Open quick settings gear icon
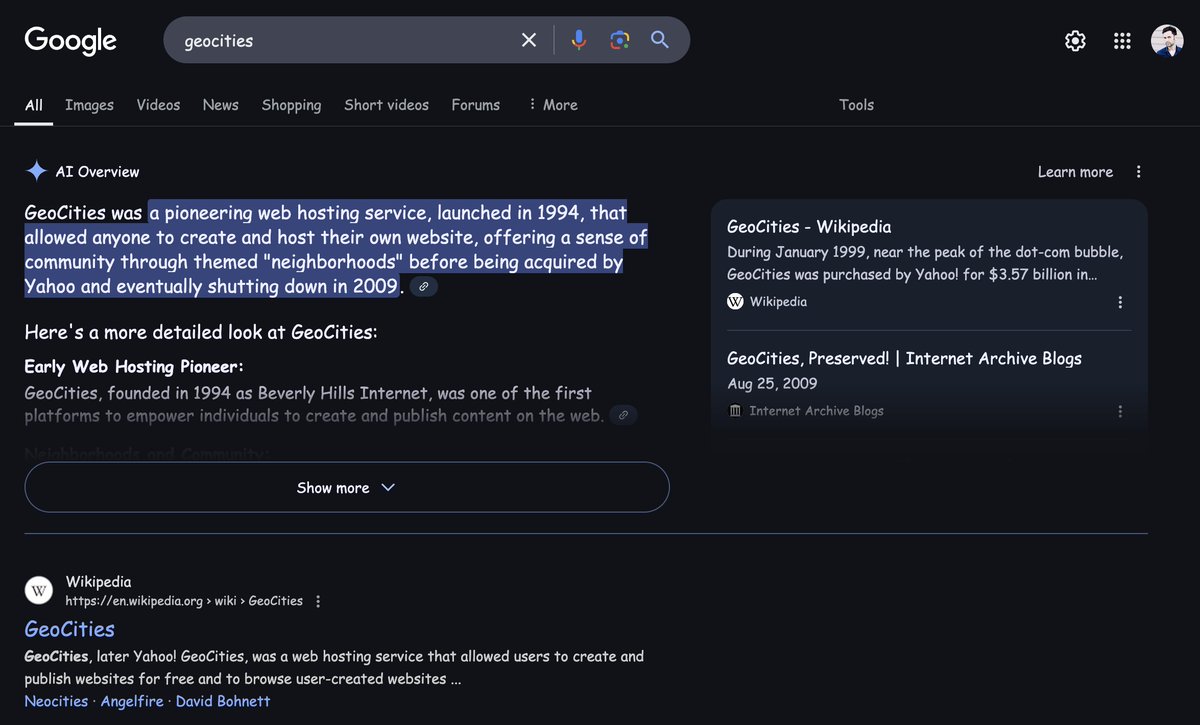The width and height of the screenshot is (1200, 725). [1075, 41]
